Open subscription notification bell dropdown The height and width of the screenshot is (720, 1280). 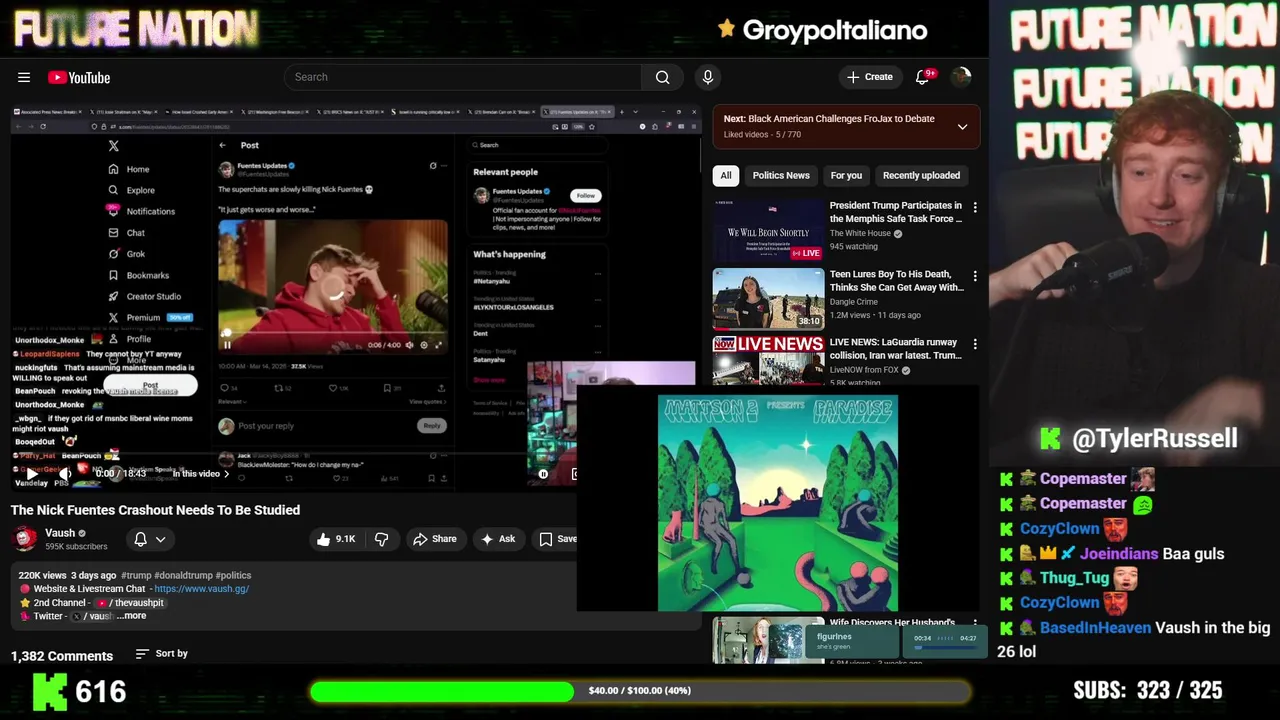click(x=150, y=539)
